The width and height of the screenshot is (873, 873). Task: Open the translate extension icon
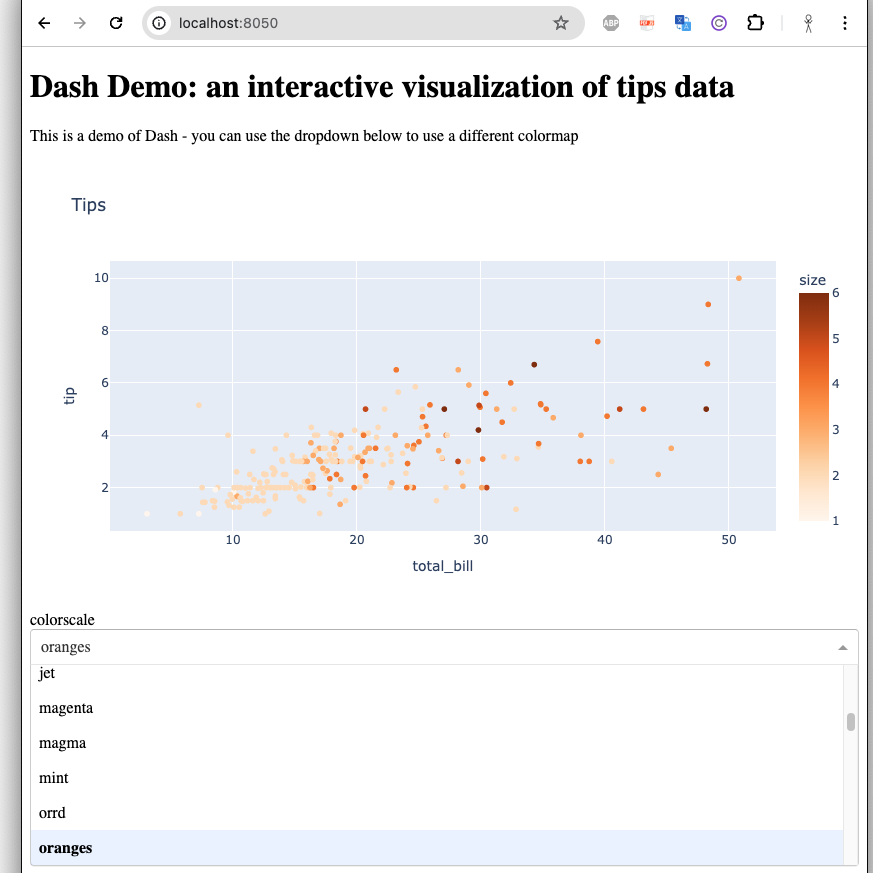[x=683, y=23]
